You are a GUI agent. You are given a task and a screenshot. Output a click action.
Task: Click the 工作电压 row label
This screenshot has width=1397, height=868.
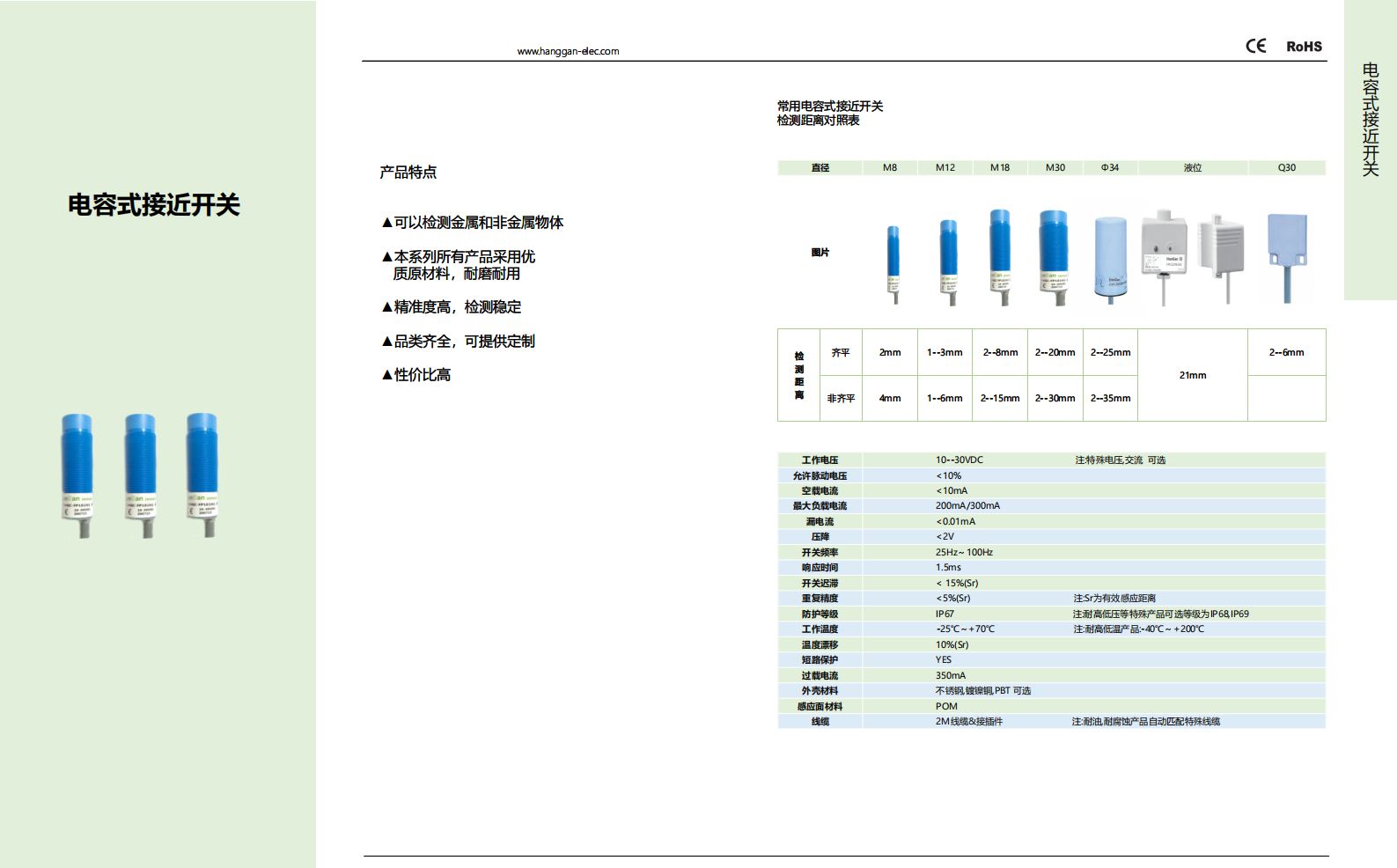820,460
